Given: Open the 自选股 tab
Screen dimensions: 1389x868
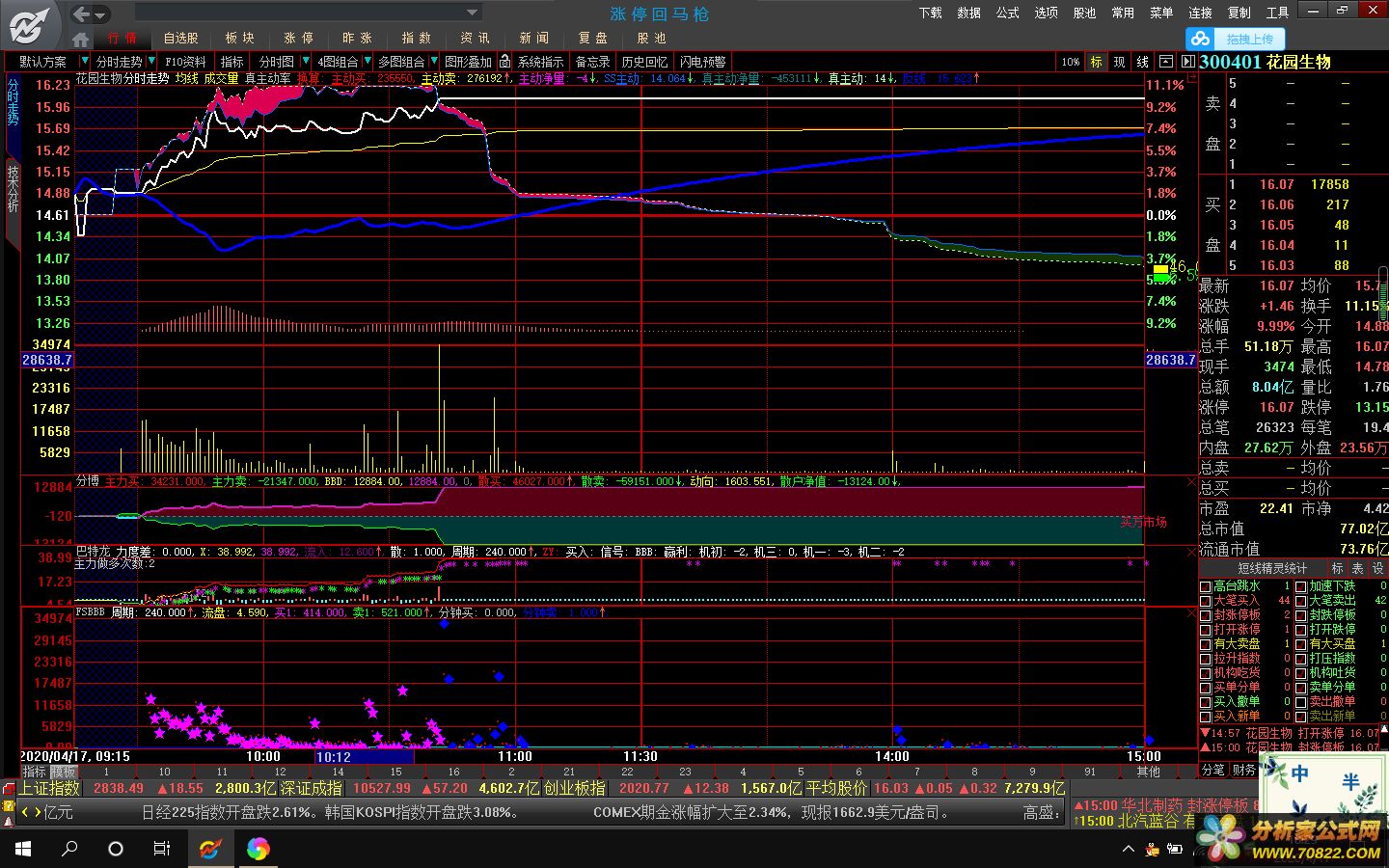Looking at the screenshot, I should coord(180,38).
